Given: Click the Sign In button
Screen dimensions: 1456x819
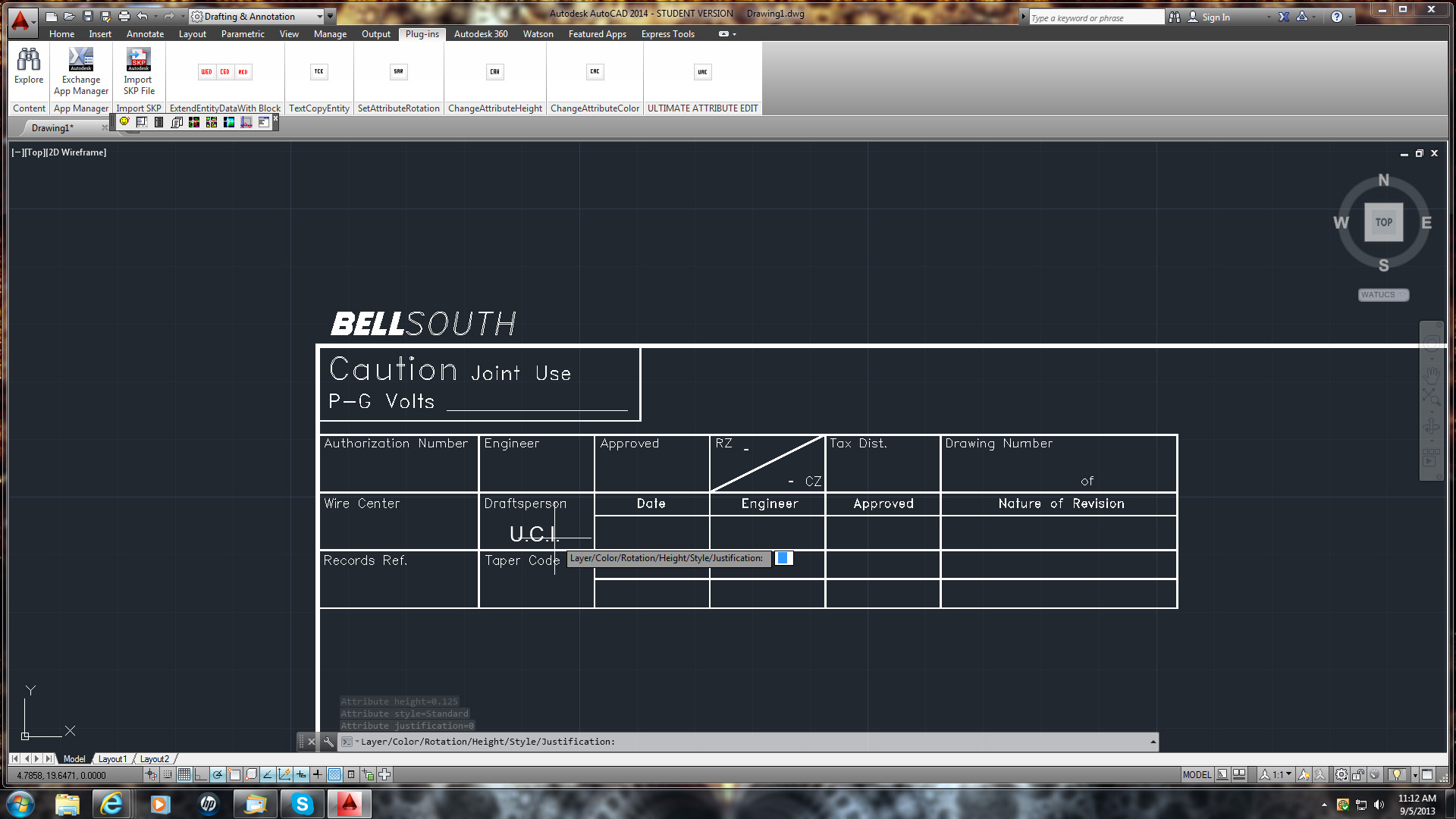Looking at the screenshot, I should pyautogui.click(x=1215, y=17).
